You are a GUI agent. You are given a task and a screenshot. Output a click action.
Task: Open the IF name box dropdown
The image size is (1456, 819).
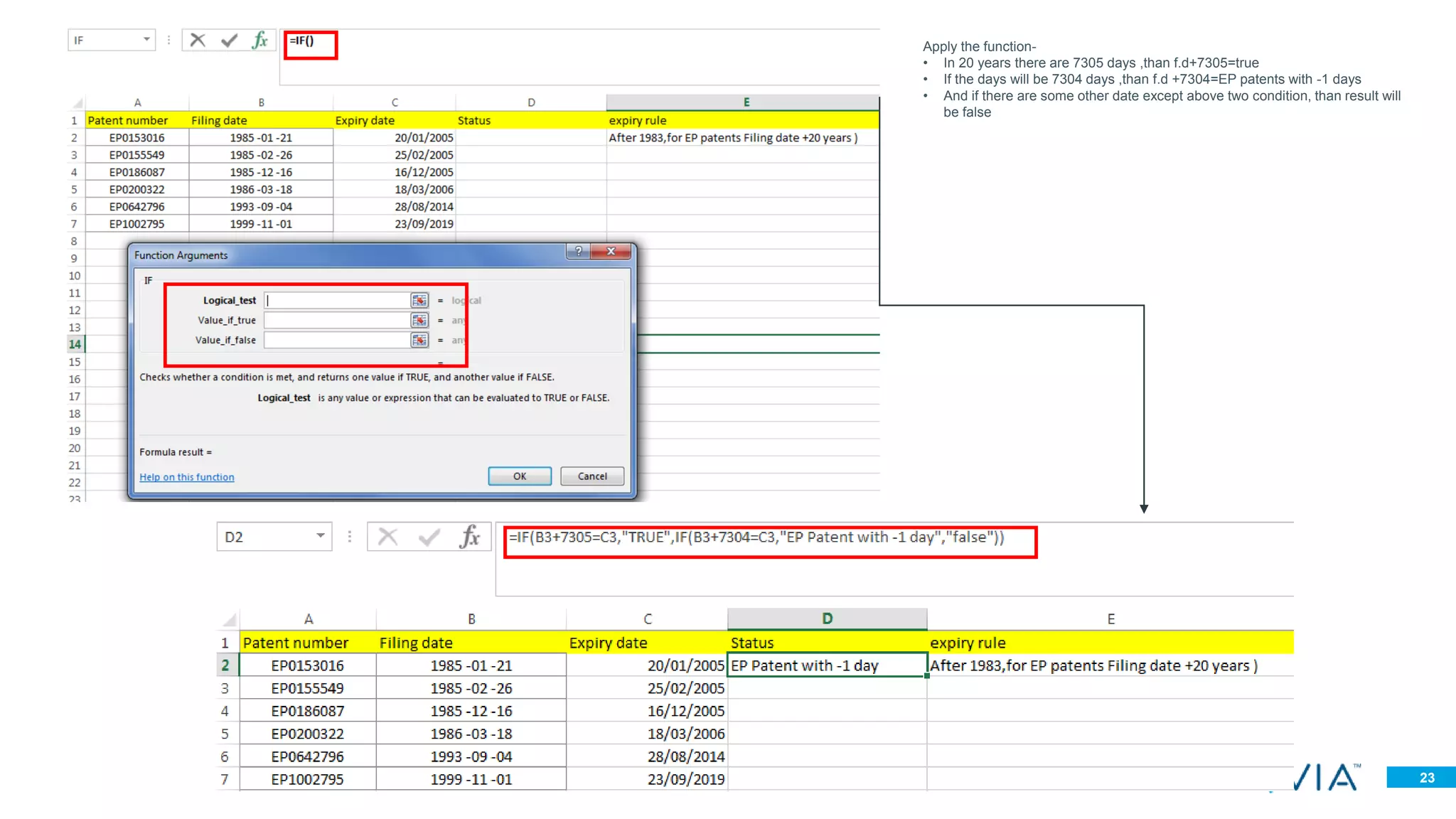(x=146, y=39)
